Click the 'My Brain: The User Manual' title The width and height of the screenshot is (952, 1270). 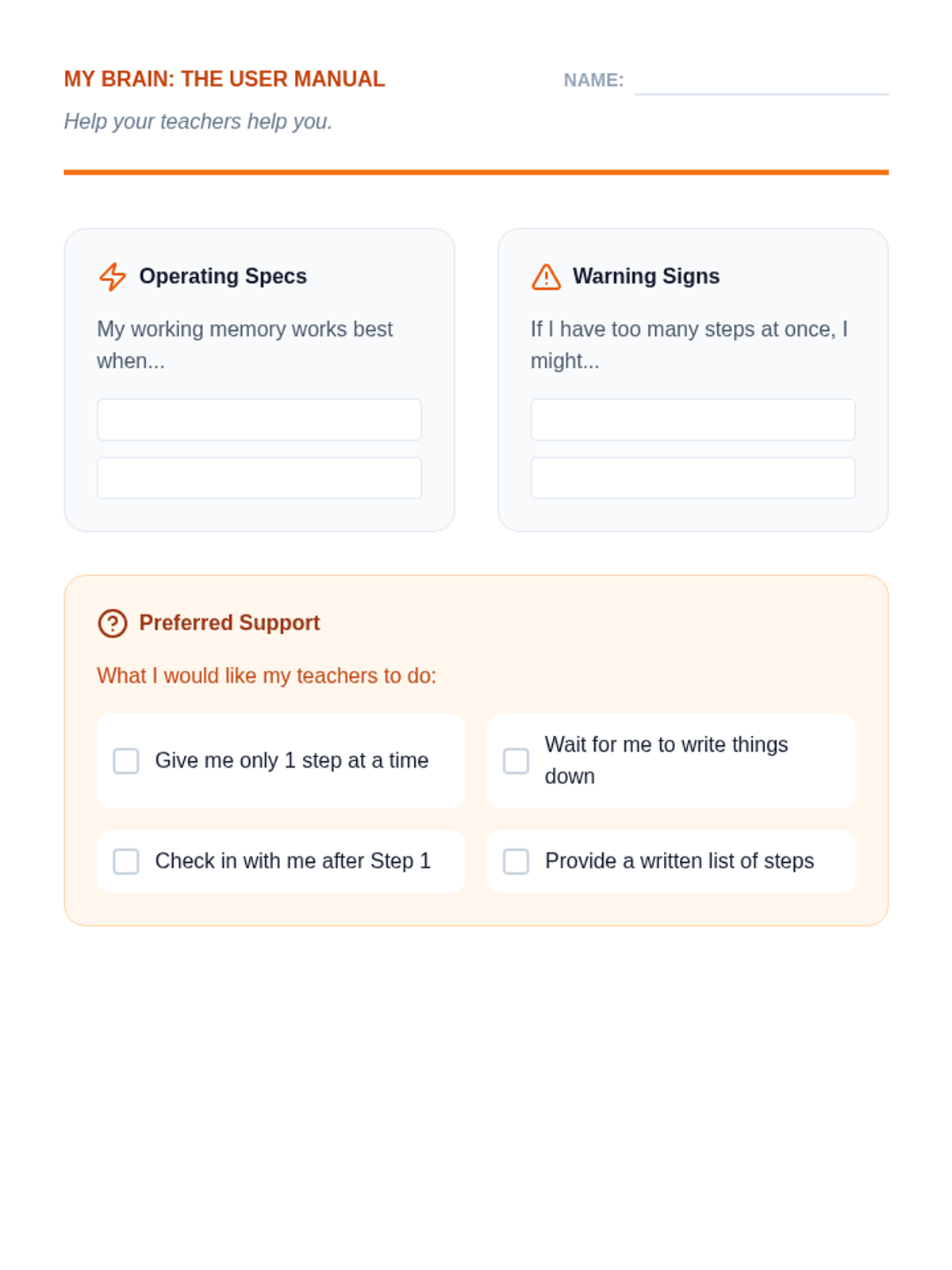[225, 79]
